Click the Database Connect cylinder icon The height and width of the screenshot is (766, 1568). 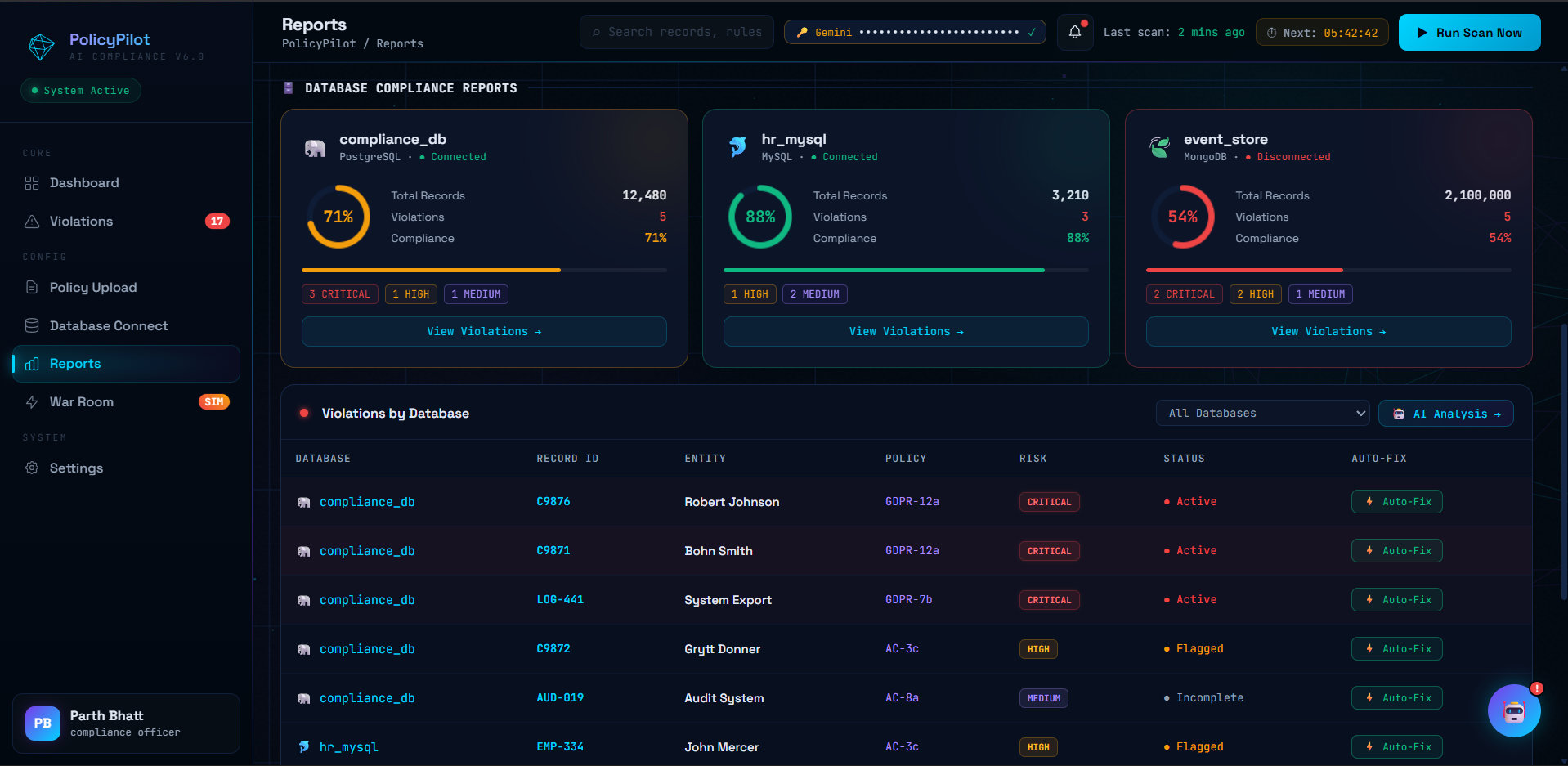pyautogui.click(x=32, y=326)
